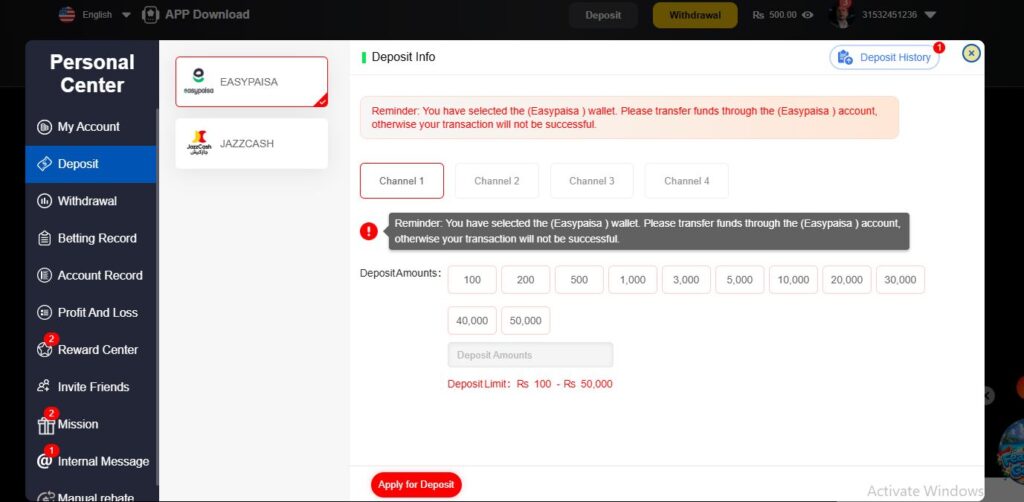Viewport: 1024px width, 502px height.
Task: Select deposit amount 200
Action: 526,279
